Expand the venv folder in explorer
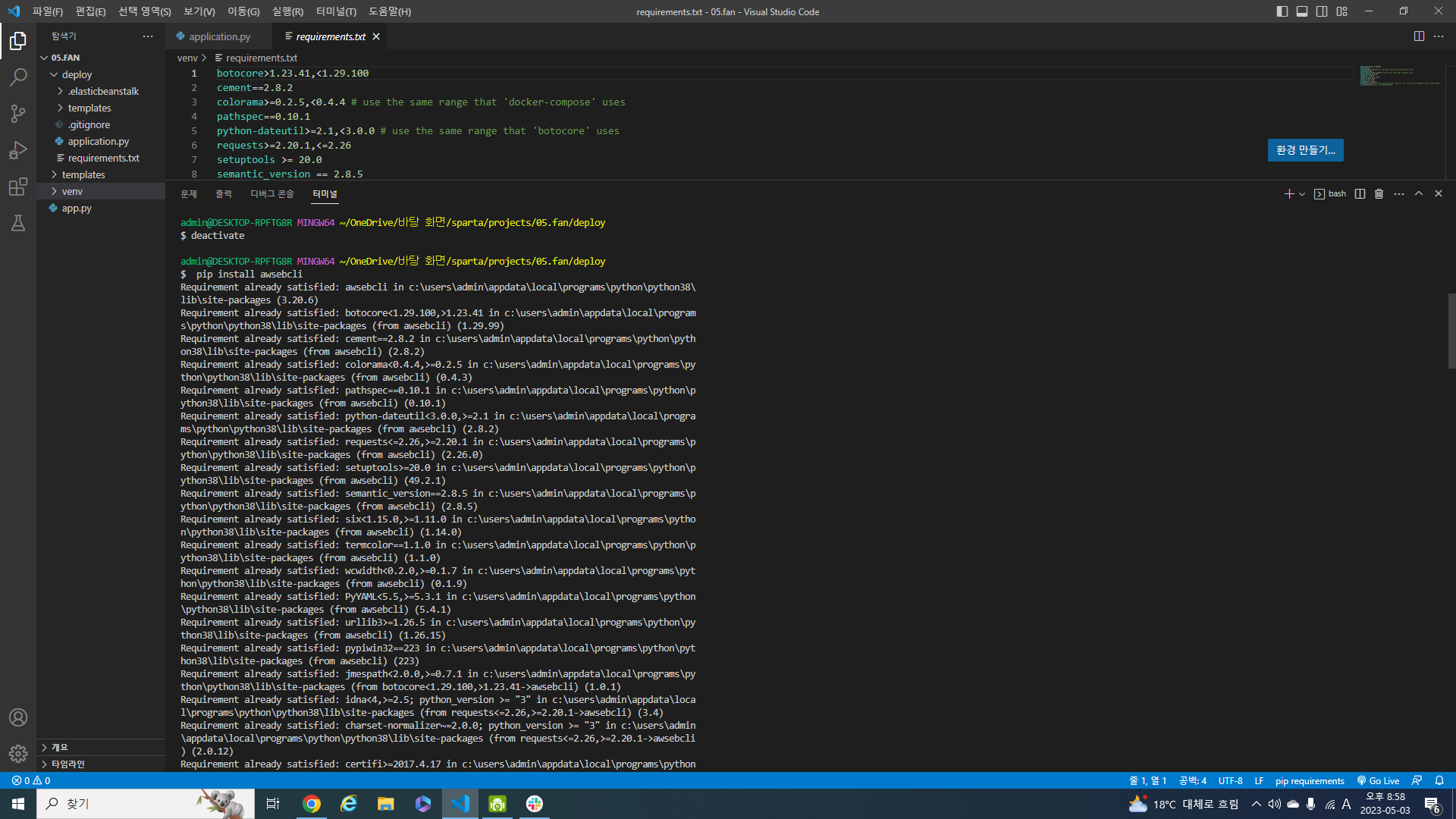 [x=72, y=191]
